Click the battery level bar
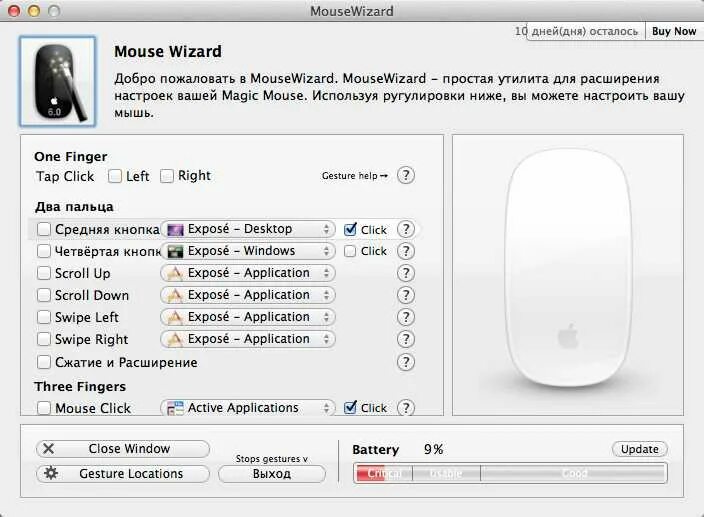 click(510, 473)
